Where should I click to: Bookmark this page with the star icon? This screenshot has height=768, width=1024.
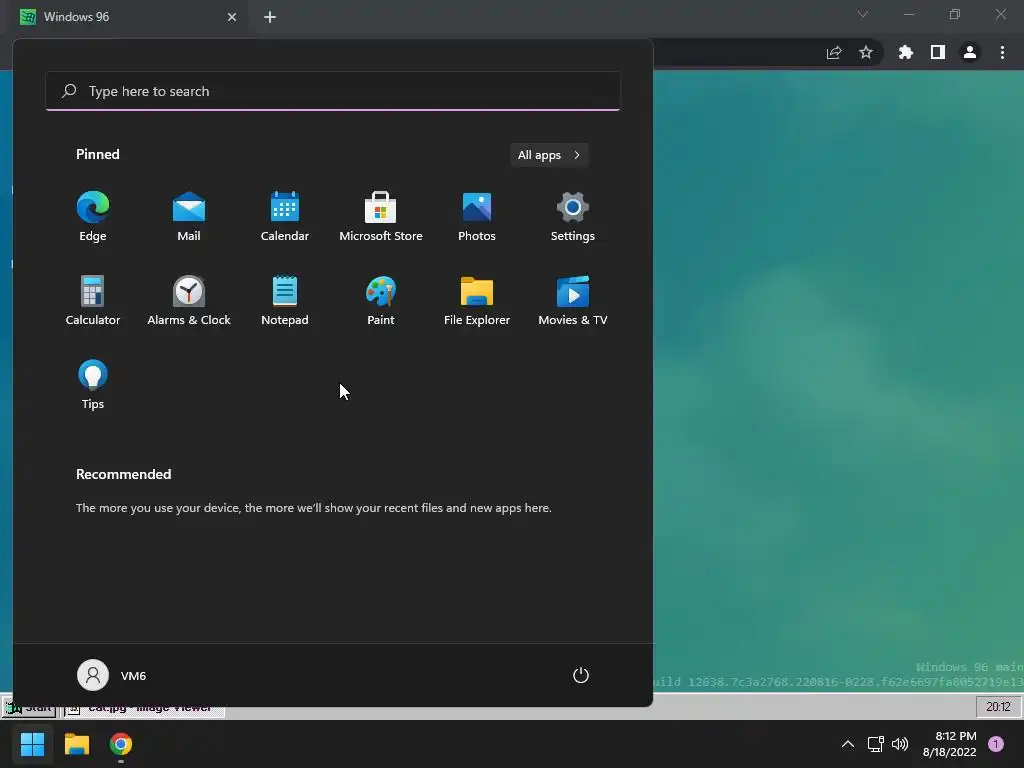(x=866, y=53)
